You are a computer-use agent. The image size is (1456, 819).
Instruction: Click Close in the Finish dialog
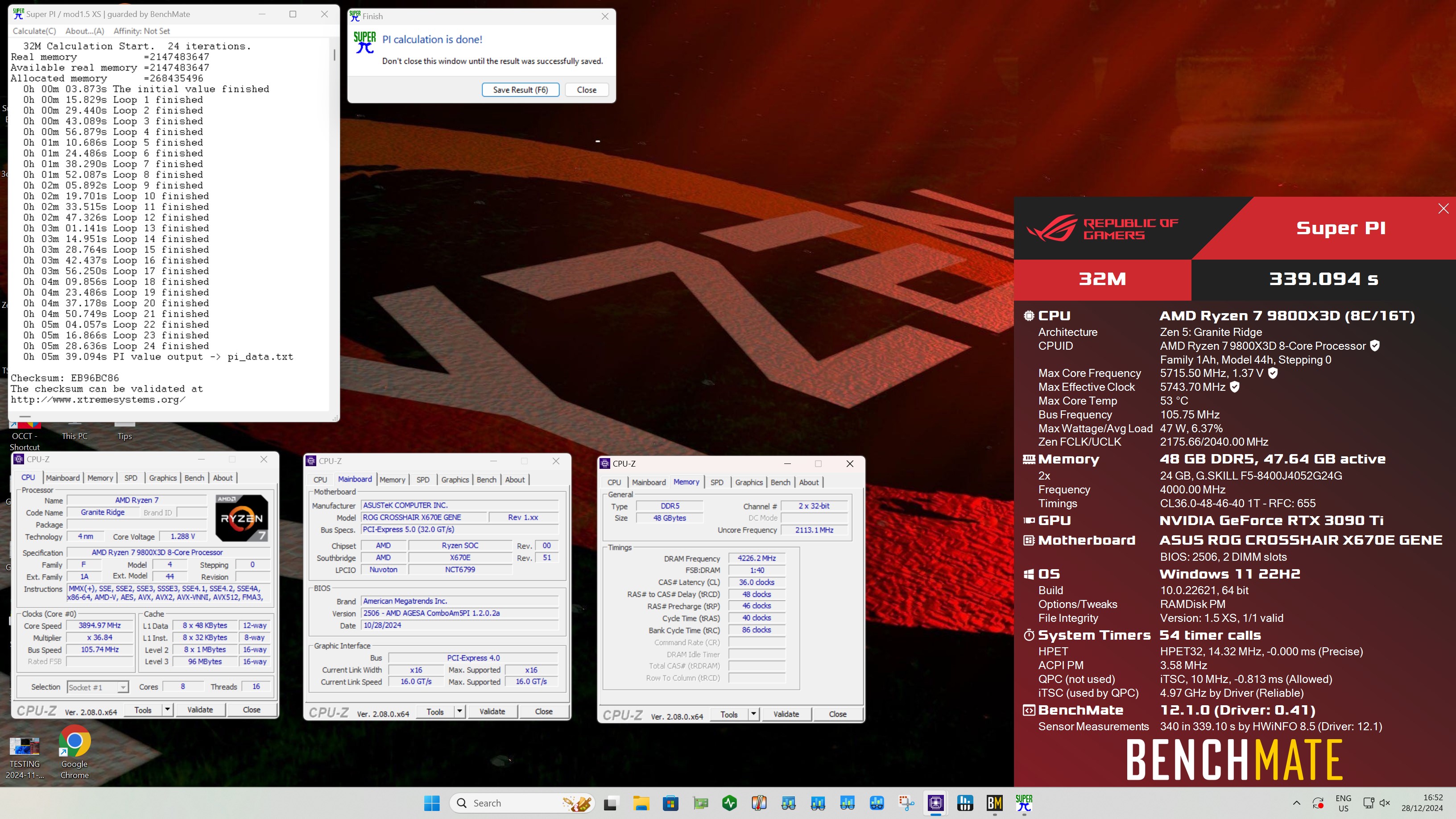coord(587,90)
